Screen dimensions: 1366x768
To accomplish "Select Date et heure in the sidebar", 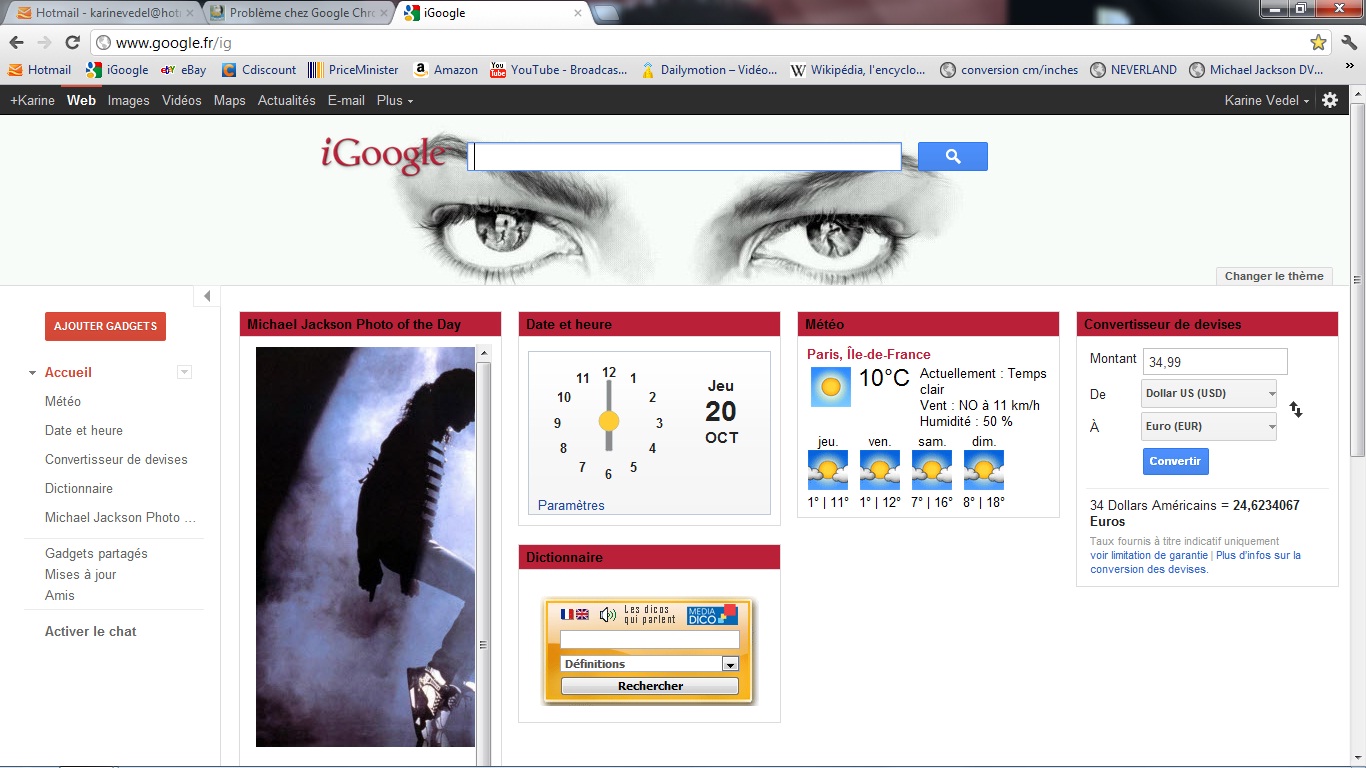I will point(84,430).
